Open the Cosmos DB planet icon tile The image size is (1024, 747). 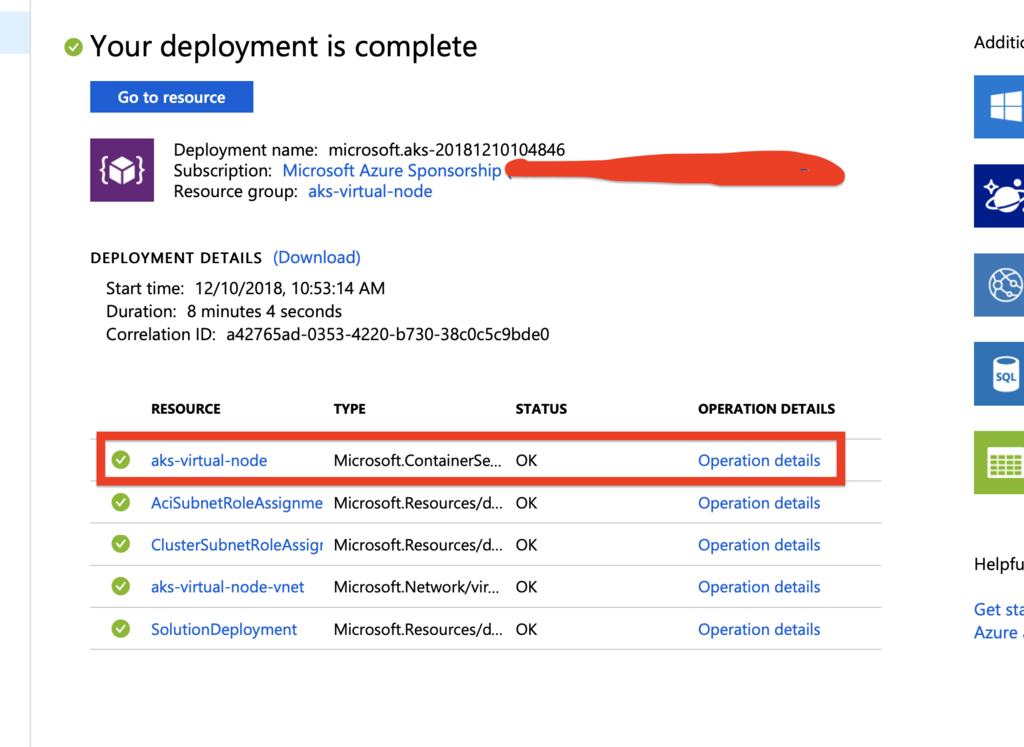pyautogui.click(x=1000, y=196)
